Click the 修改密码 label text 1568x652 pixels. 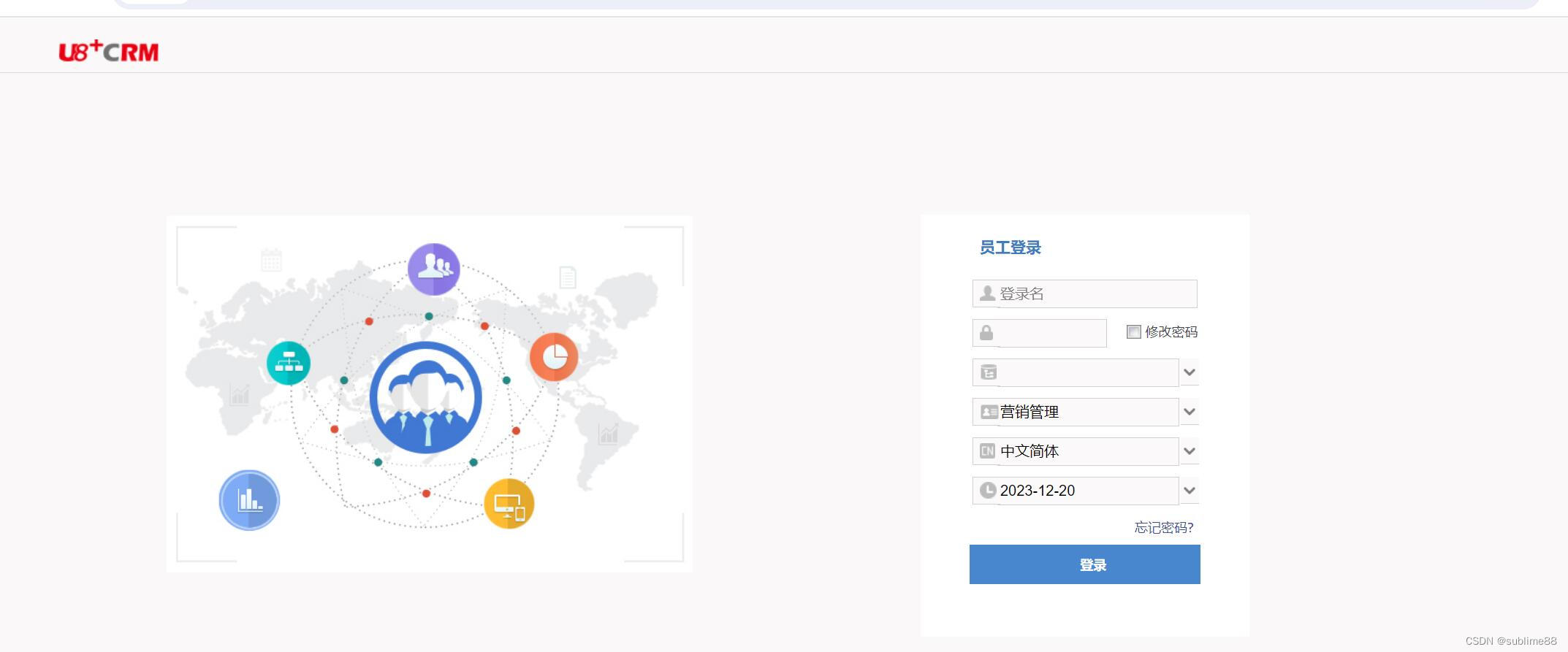[x=1171, y=332]
